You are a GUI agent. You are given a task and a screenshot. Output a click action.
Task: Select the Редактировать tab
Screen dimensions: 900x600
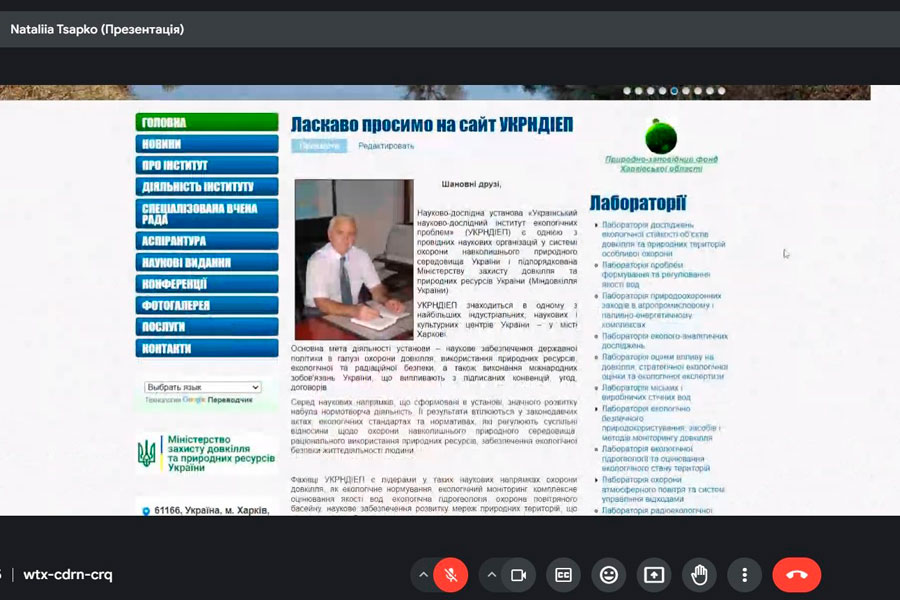pyautogui.click(x=386, y=146)
